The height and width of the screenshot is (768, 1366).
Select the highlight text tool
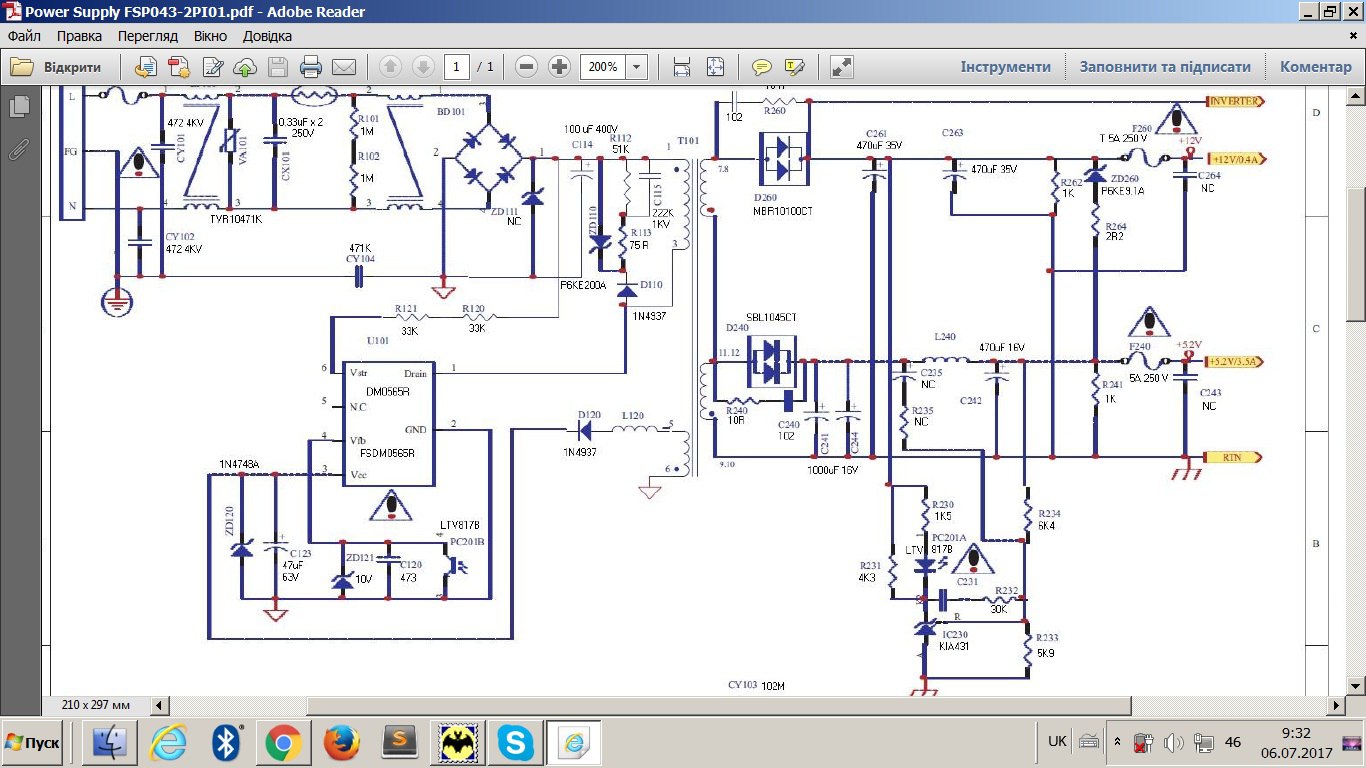click(795, 67)
